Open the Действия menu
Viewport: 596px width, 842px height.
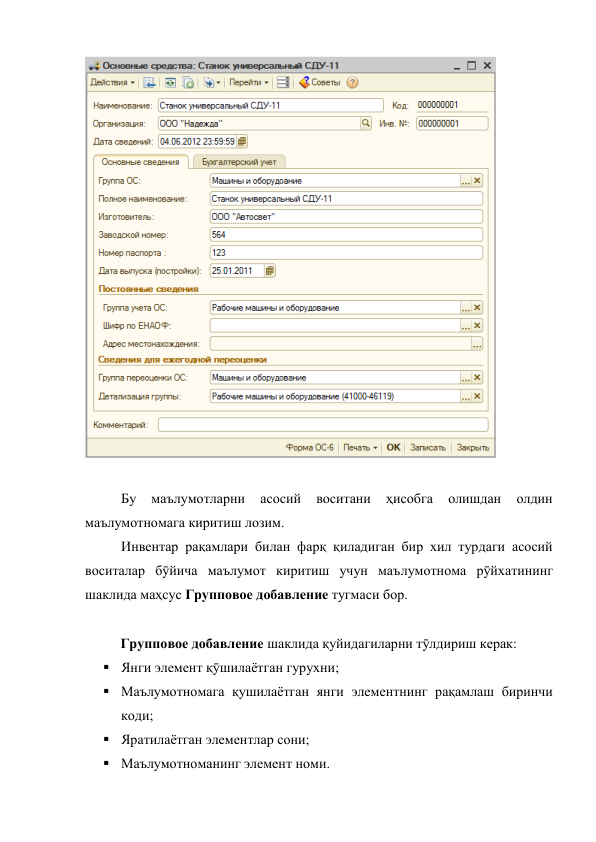click(x=112, y=83)
